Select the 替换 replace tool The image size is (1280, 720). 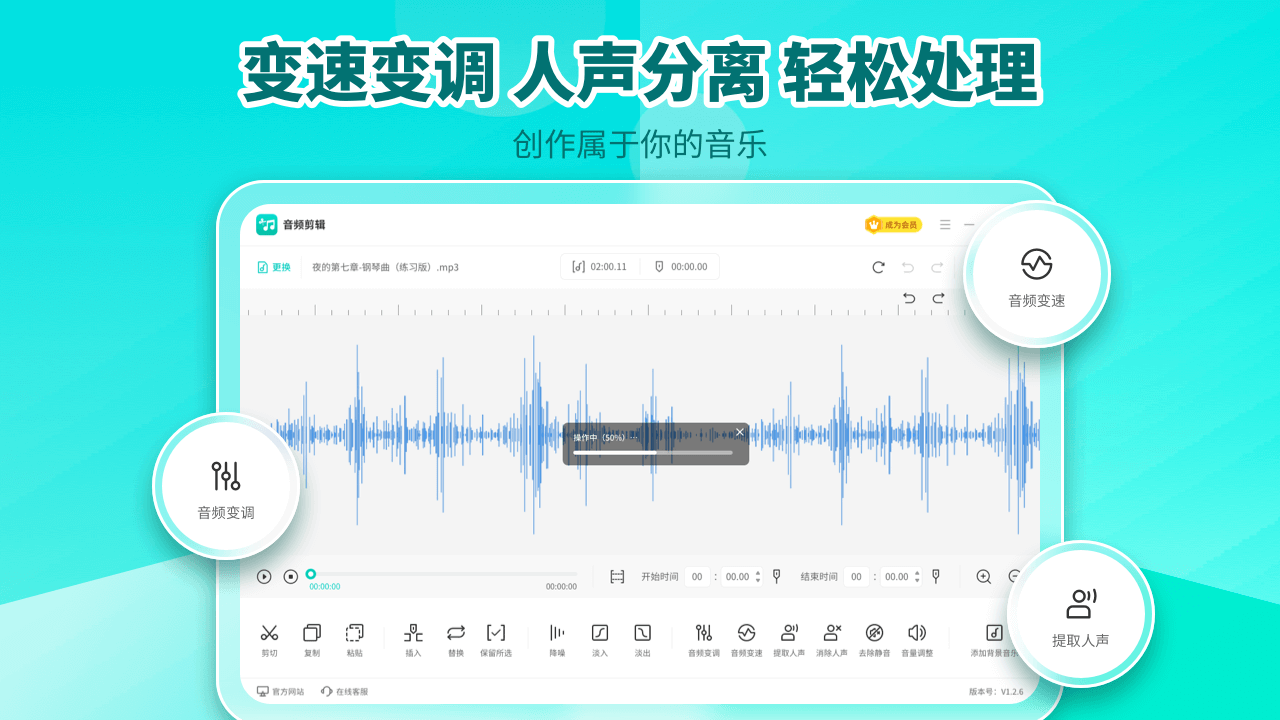click(x=456, y=639)
